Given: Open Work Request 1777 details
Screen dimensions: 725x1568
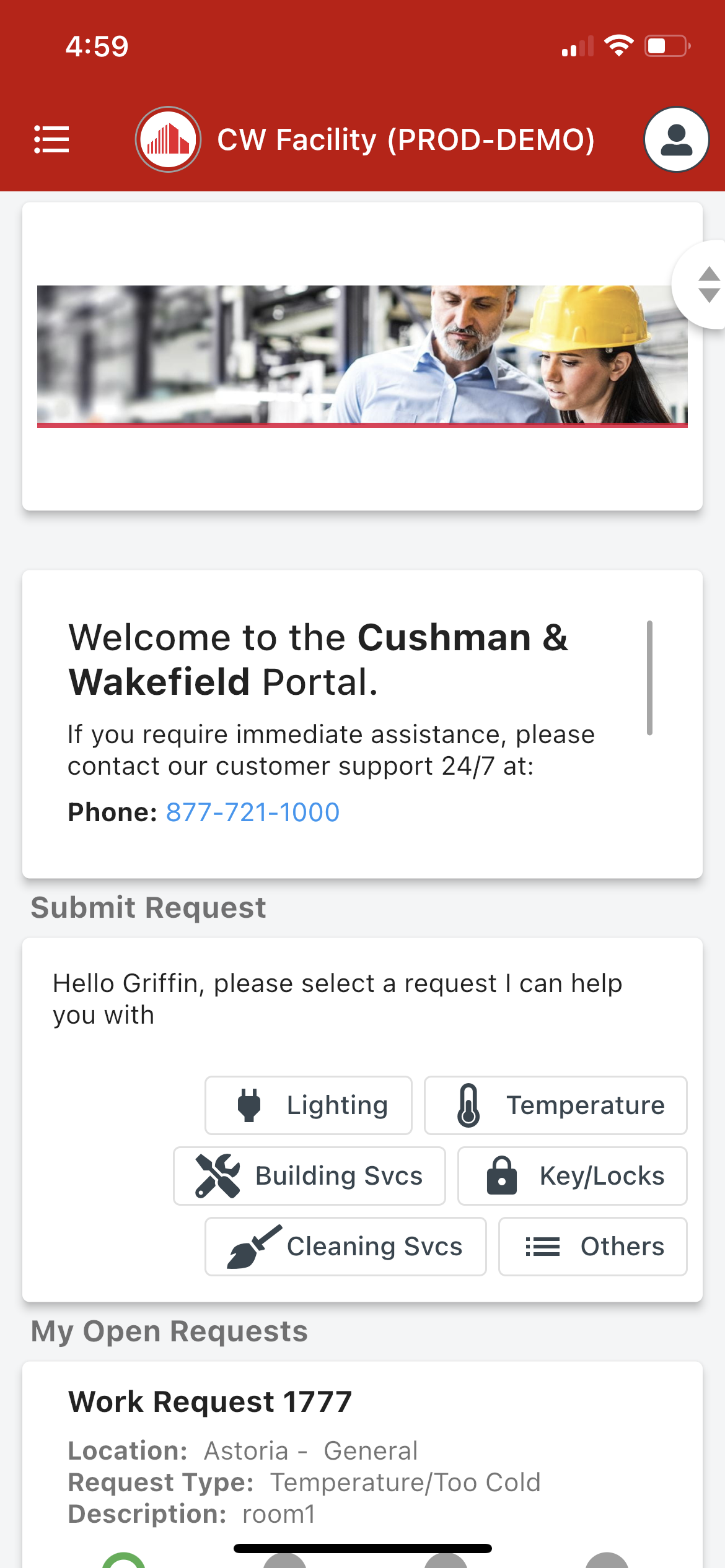Looking at the screenshot, I should coord(210,1401).
